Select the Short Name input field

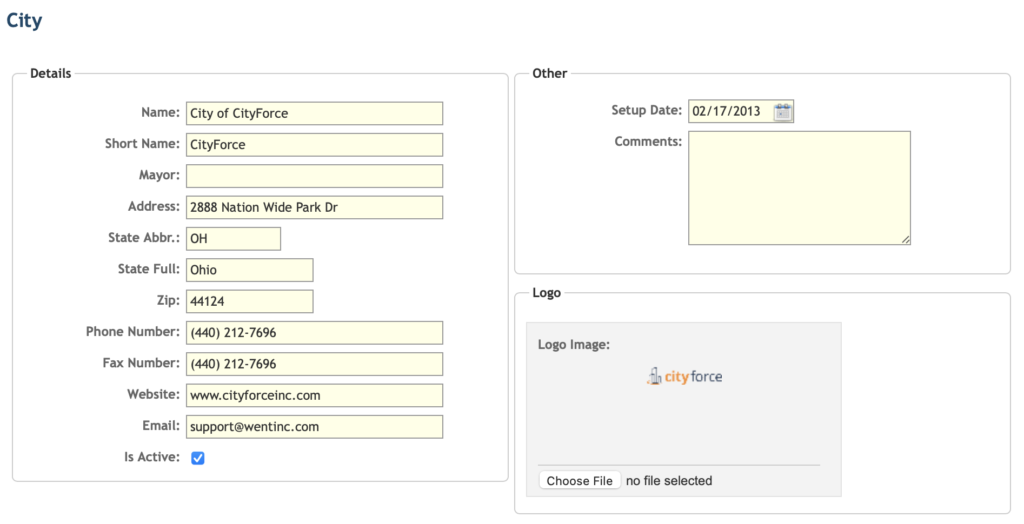pyautogui.click(x=314, y=144)
